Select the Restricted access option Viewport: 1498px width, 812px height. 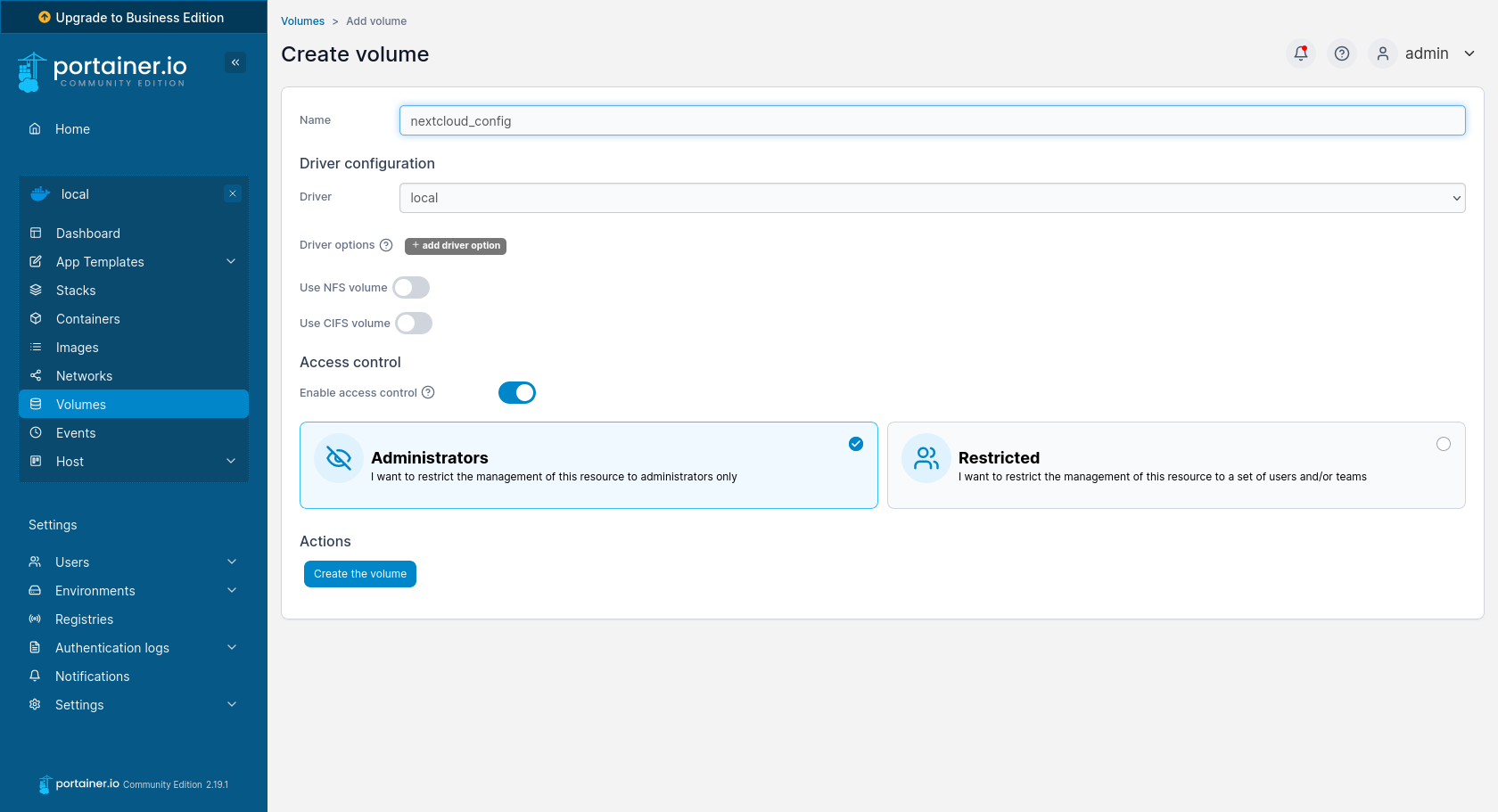(x=1443, y=444)
